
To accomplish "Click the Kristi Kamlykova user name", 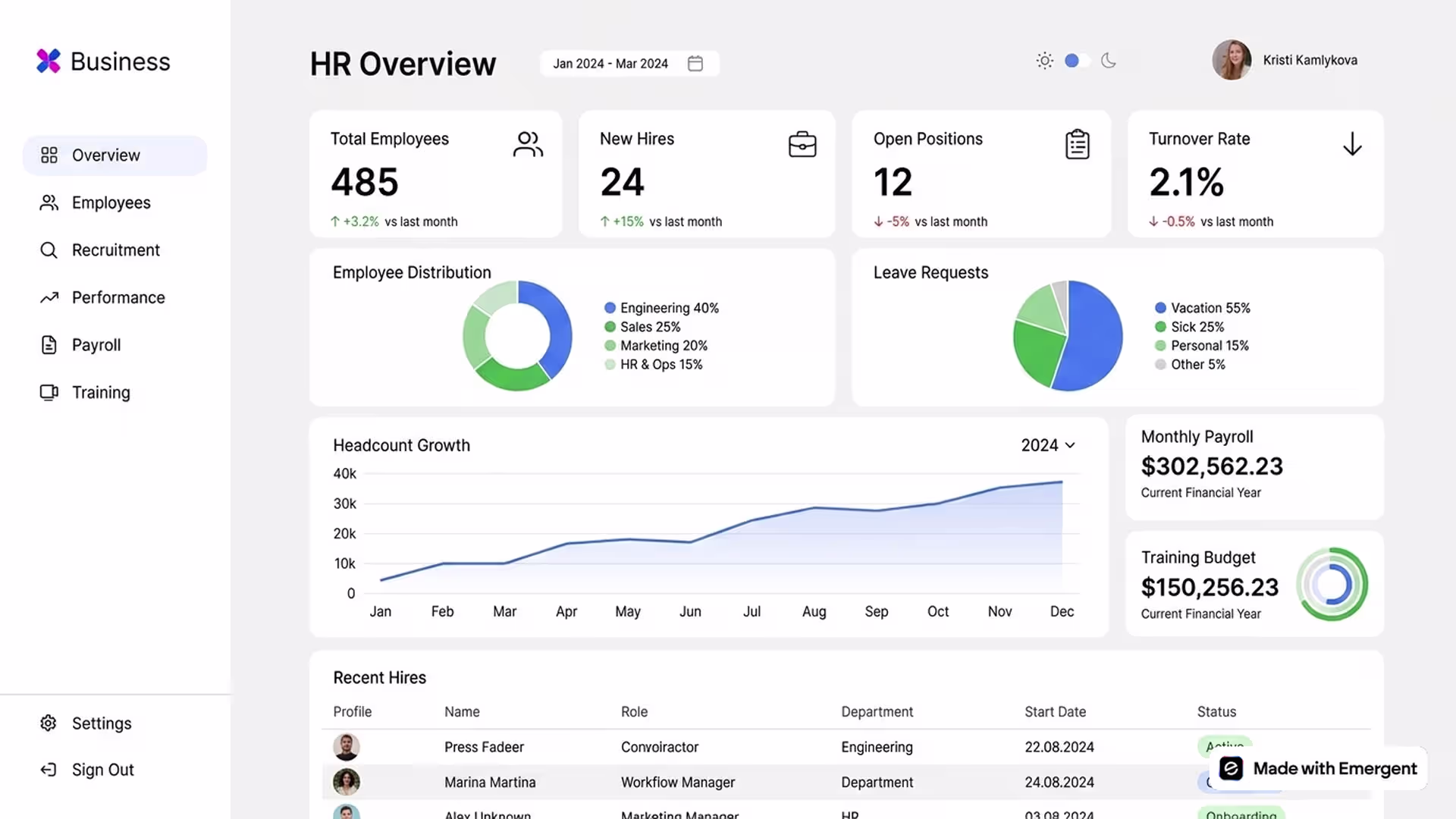I will (x=1310, y=60).
